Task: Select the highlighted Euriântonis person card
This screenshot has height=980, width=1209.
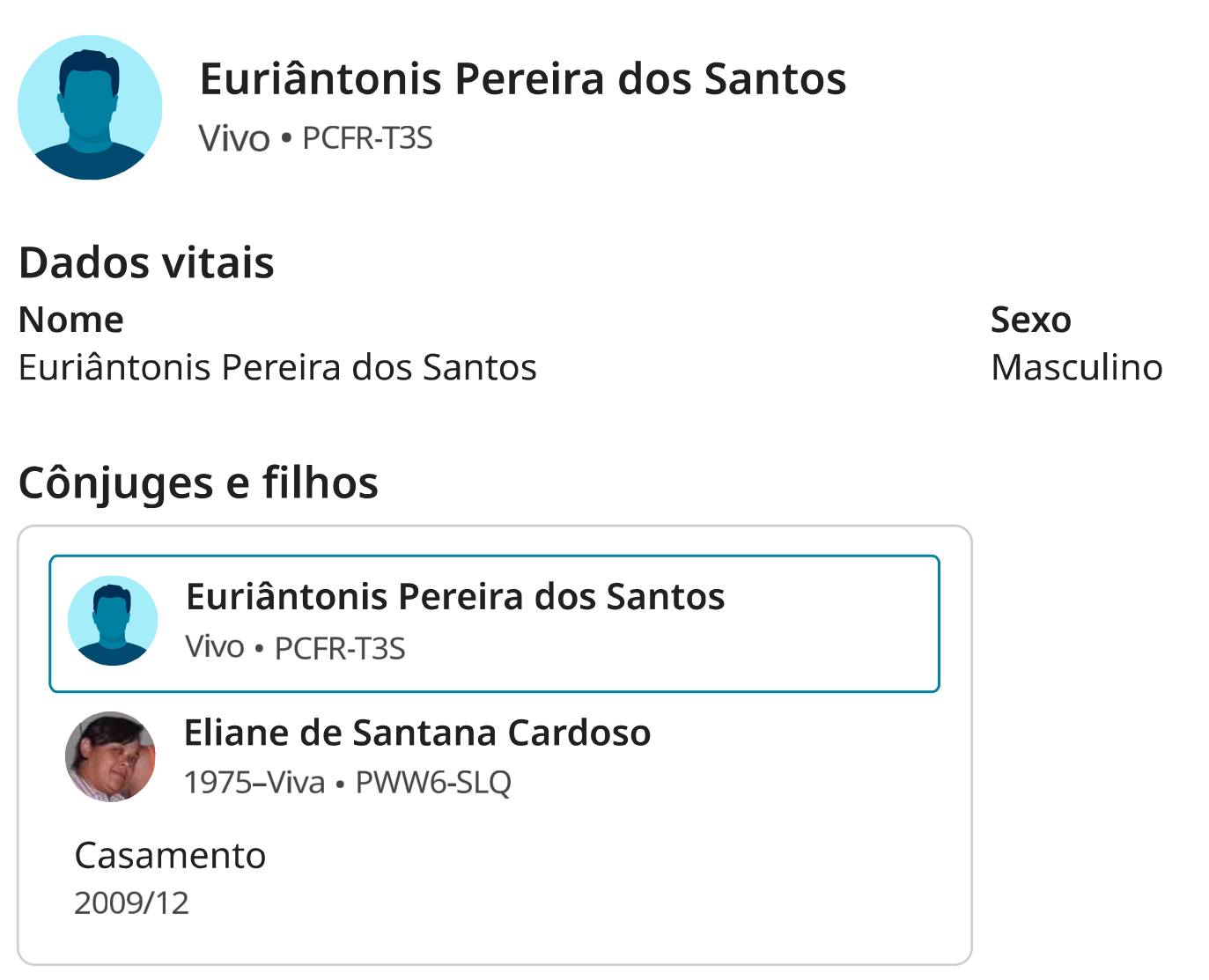Action: point(494,623)
